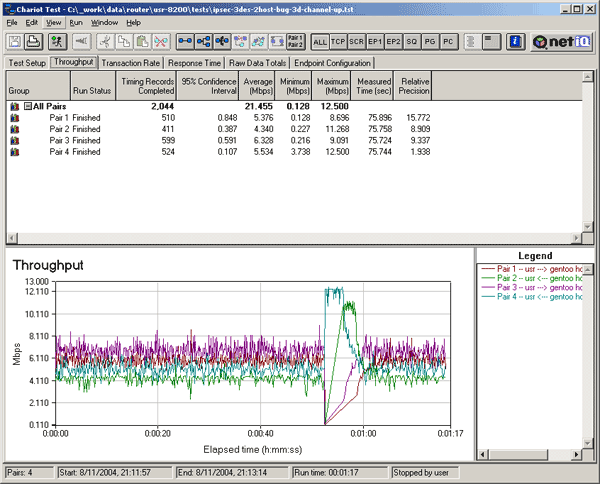The height and width of the screenshot is (484, 600).
Task: Click the NetIQ logo button
Action: [562, 42]
